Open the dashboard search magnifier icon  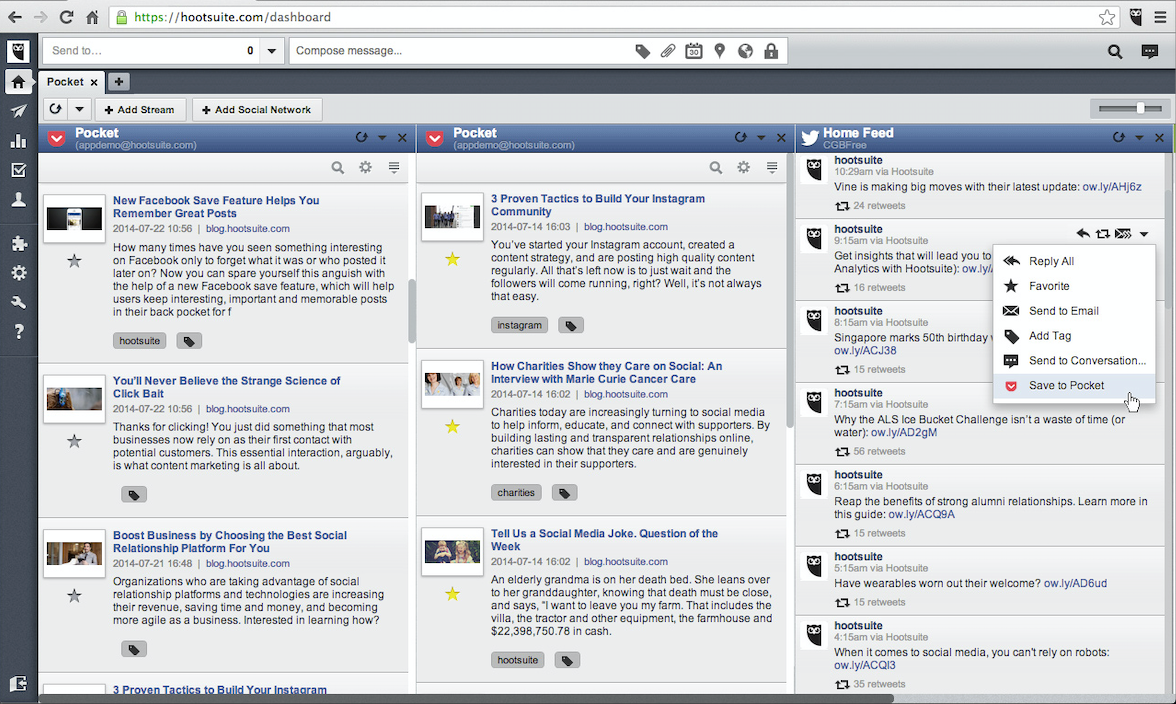coord(1115,51)
